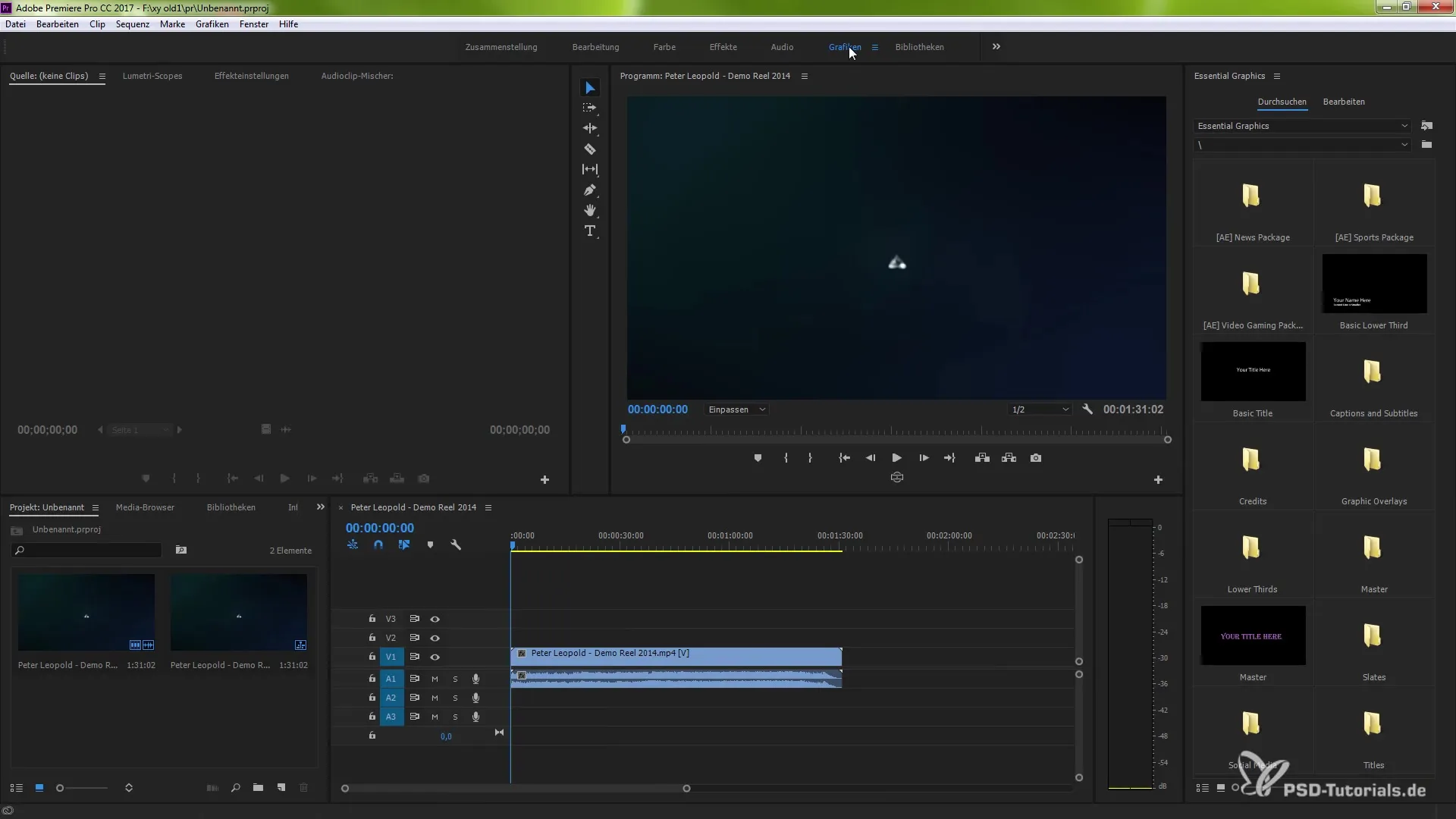Select the Pen tool
The height and width of the screenshot is (819, 1456).
tap(590, 190)
